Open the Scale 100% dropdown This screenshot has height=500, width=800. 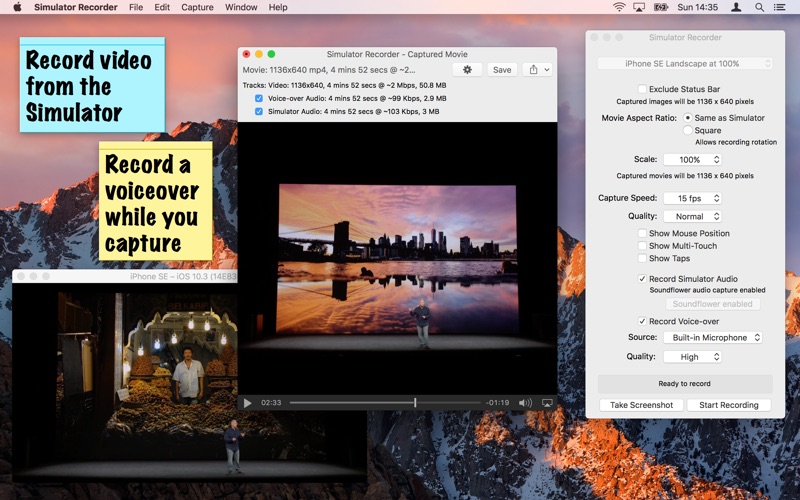pos(692,160)
